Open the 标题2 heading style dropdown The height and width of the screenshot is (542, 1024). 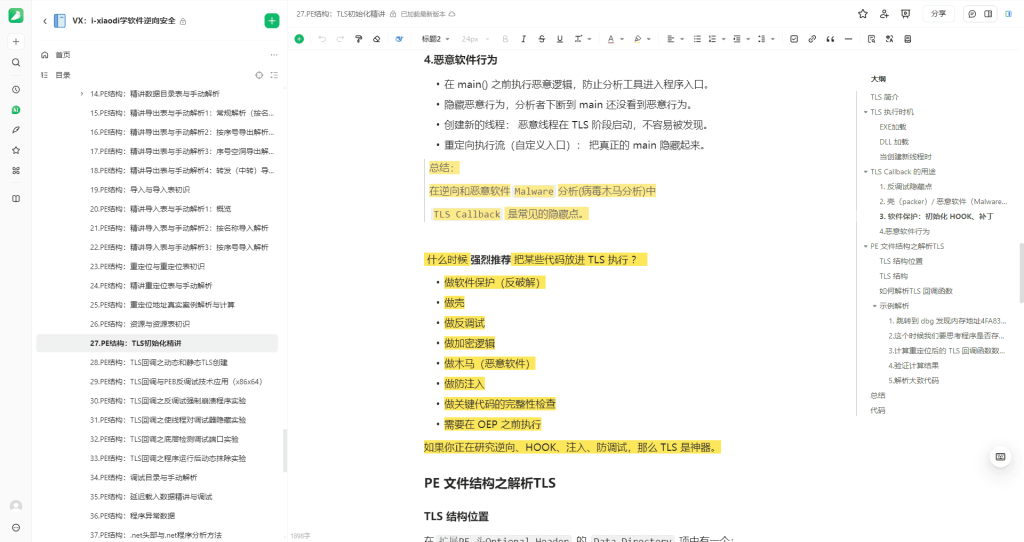pos(435,39)
